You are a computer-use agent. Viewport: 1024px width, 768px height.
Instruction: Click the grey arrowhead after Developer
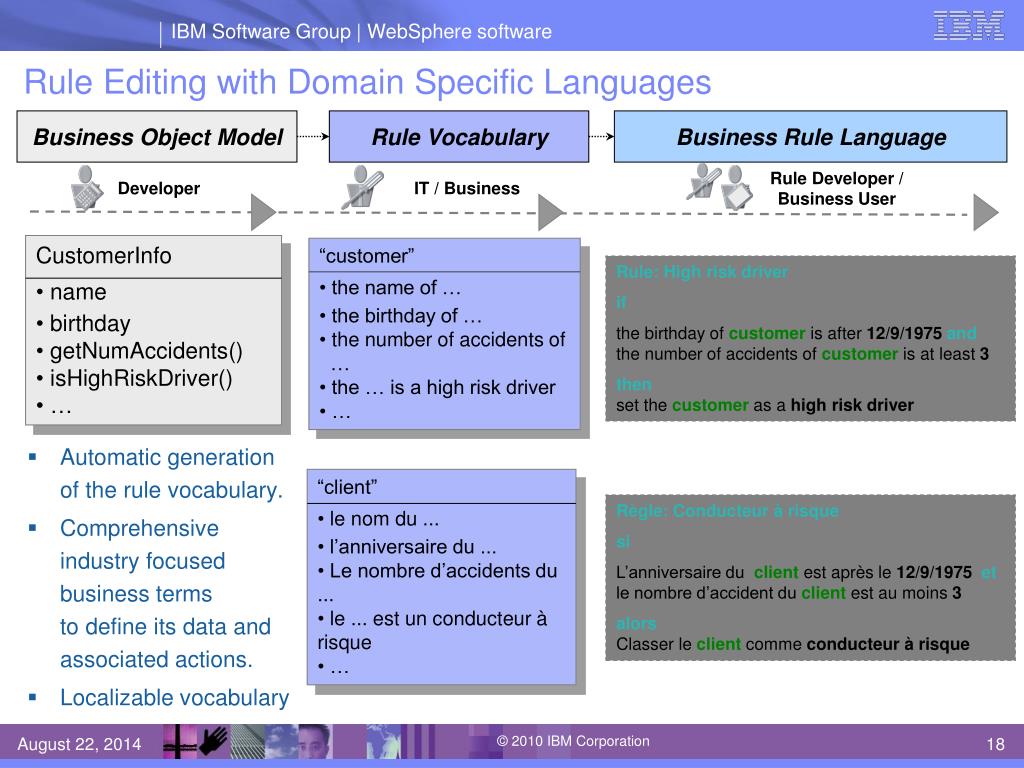pyautogui.click(x=264, y=212)
